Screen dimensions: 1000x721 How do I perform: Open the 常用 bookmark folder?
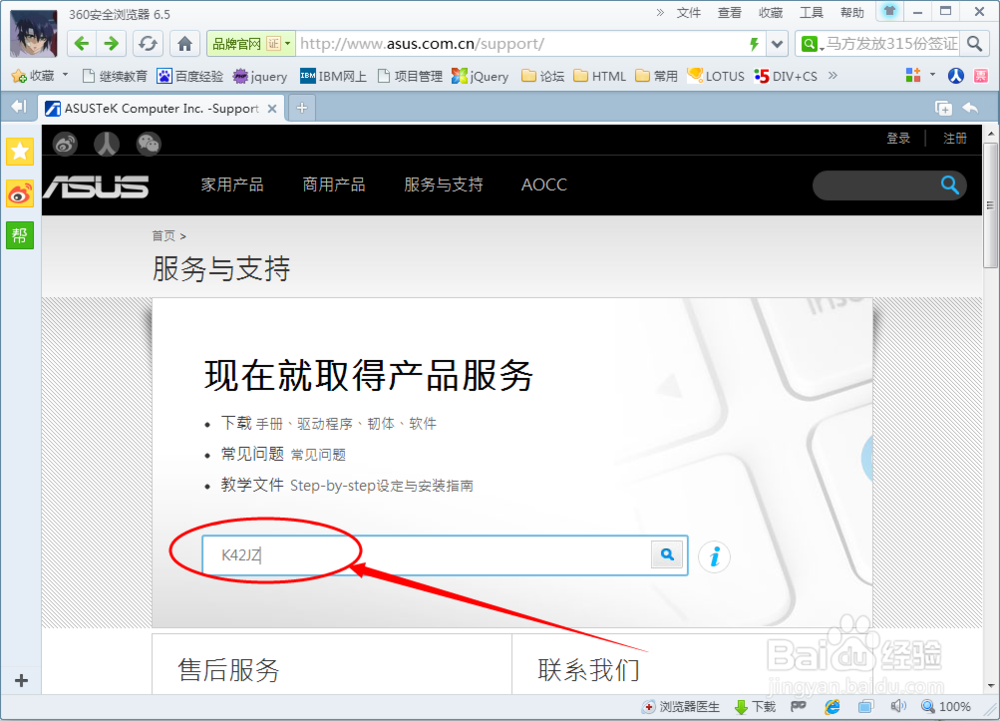tap(656, 76)
